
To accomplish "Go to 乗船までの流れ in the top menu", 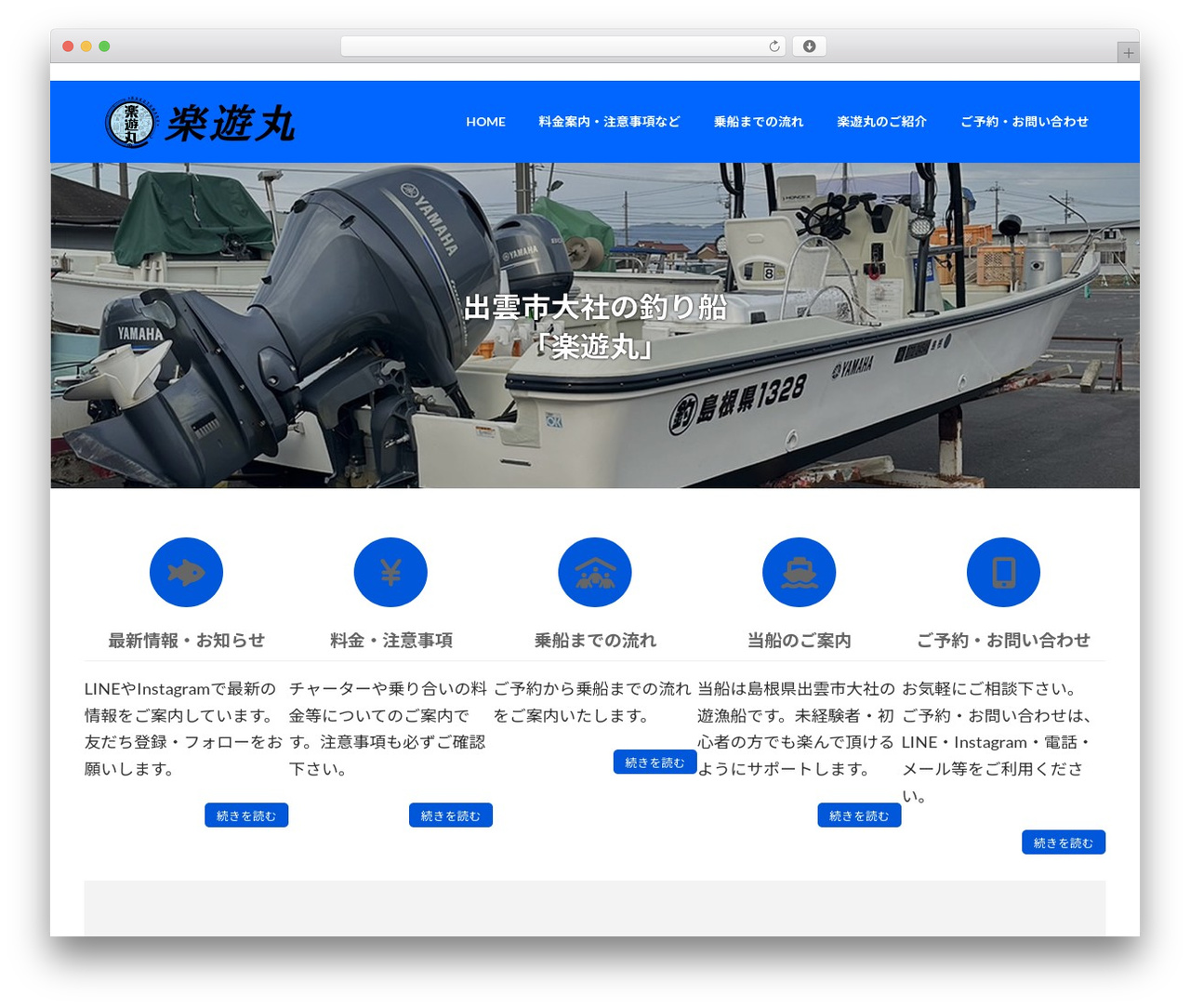I will [759, 122].
